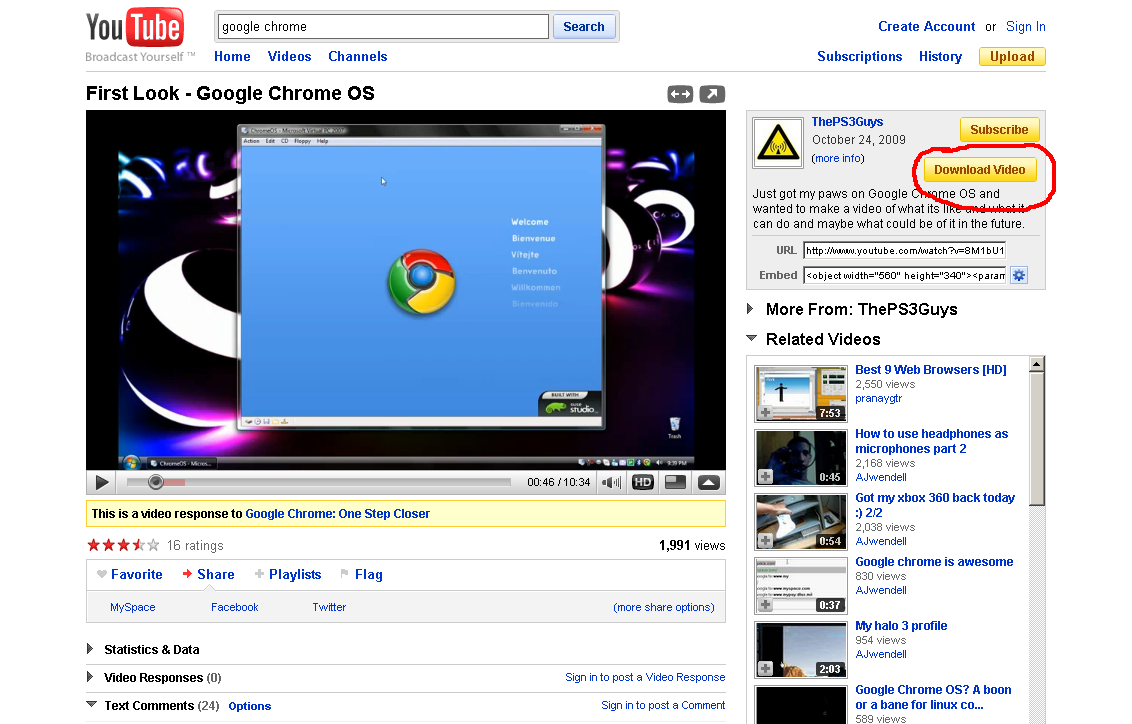Flag this video

point(361,575)
